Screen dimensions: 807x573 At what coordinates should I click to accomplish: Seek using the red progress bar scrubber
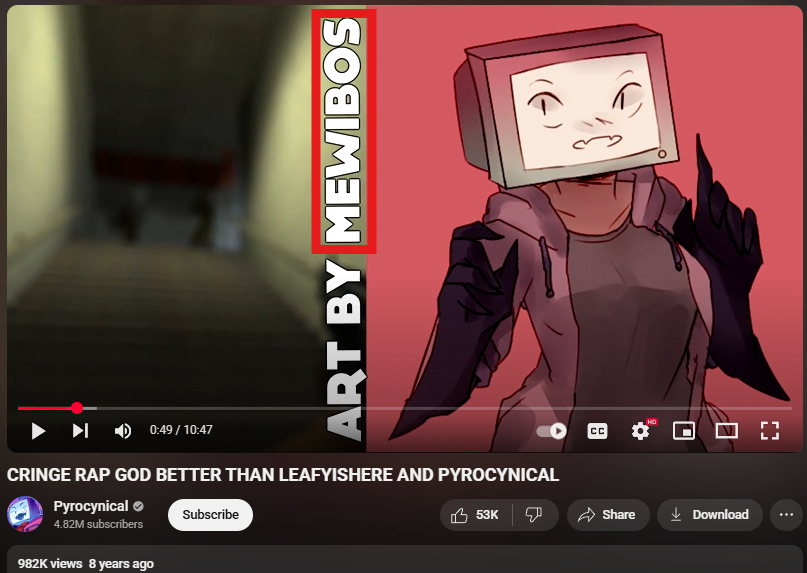point(77,408)
